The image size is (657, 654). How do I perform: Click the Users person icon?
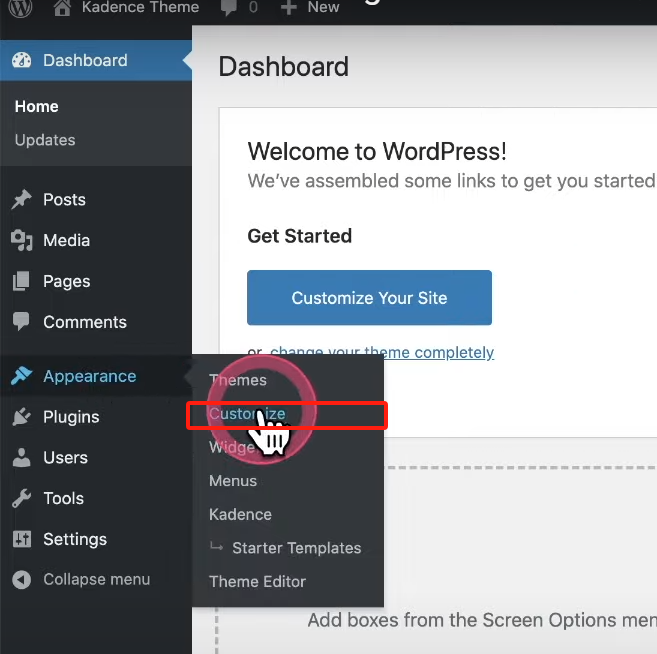pos(21,457)
